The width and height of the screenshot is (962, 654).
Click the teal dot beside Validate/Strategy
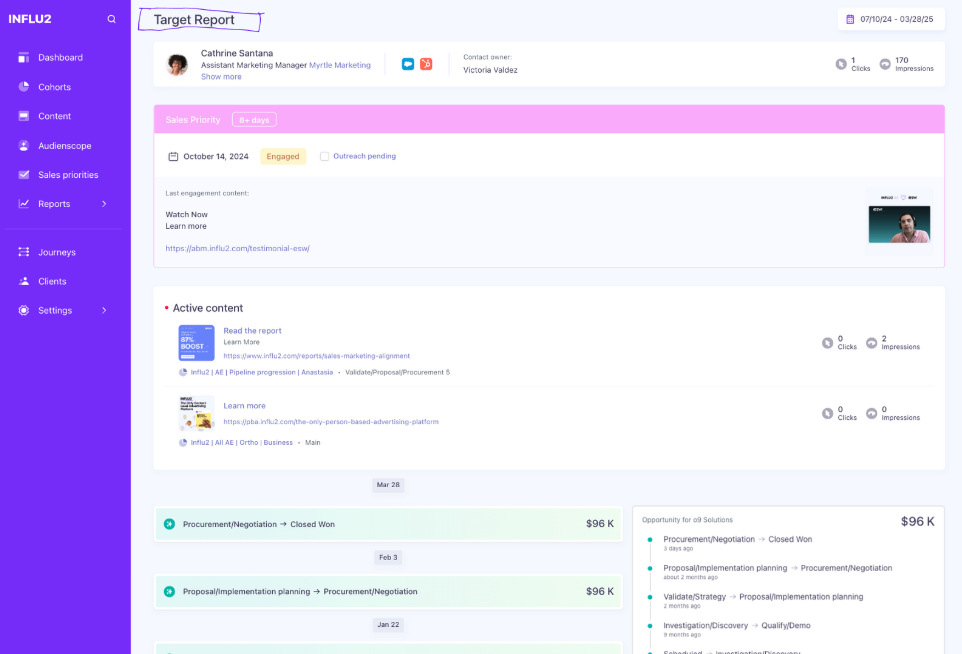tap(650, 597)
